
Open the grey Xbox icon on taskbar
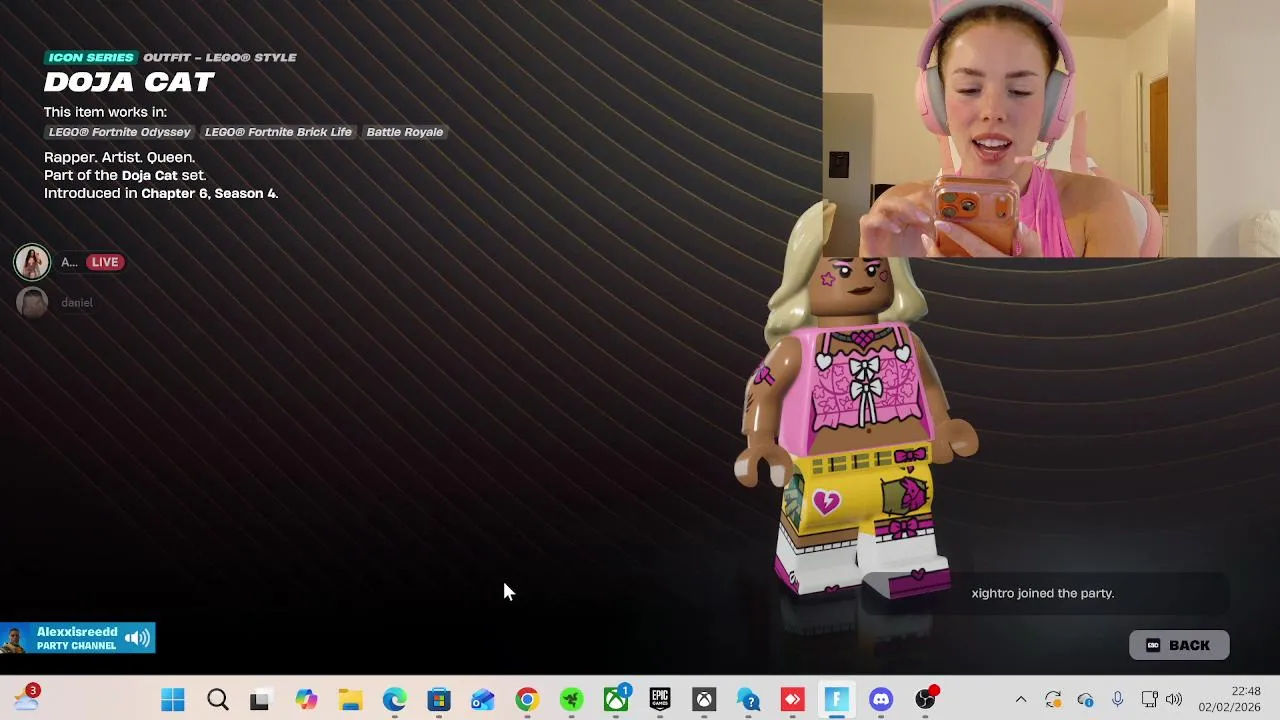tap(704, 700)
